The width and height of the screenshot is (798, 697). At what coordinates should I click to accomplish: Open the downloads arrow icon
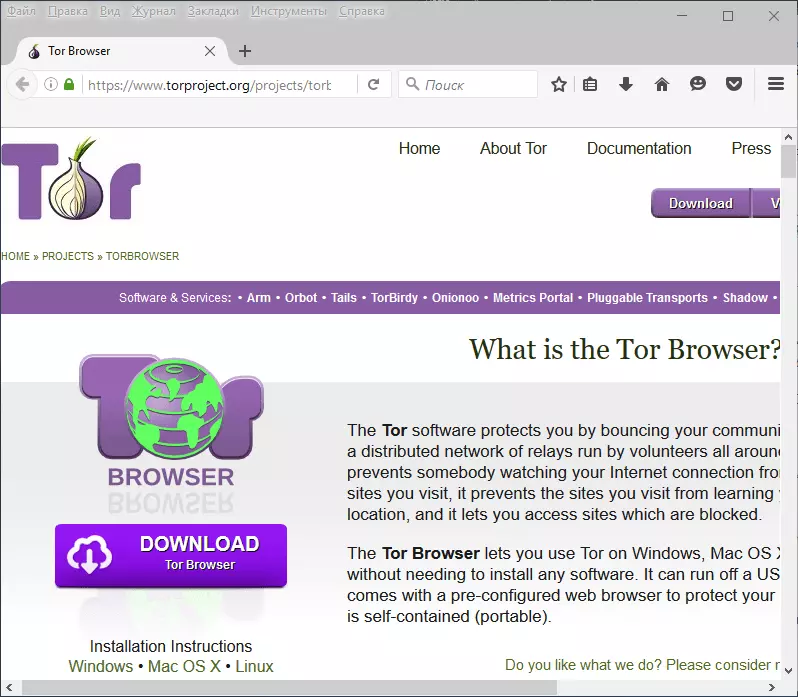[626, 85]
